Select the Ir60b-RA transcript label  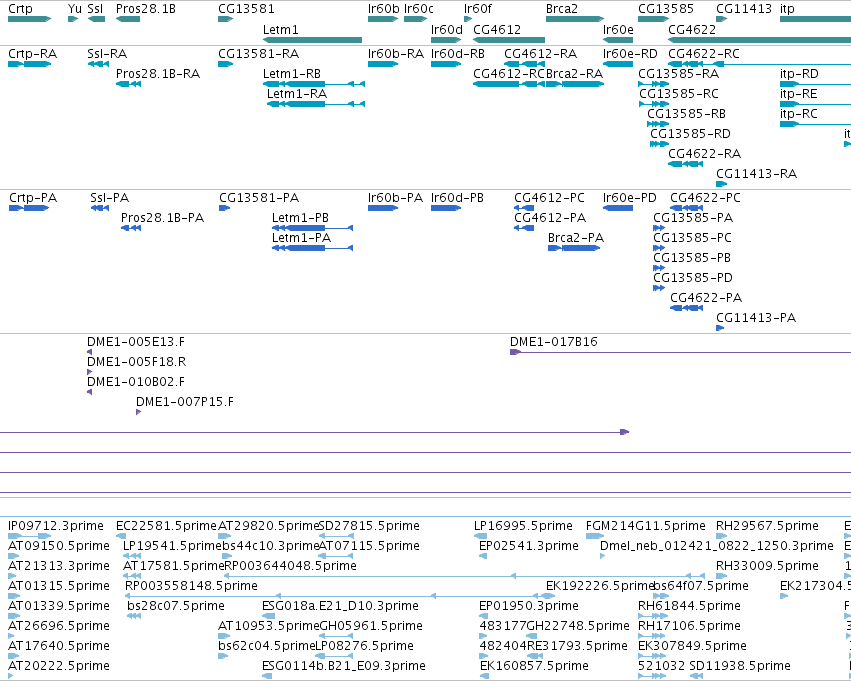coord(396,53)
